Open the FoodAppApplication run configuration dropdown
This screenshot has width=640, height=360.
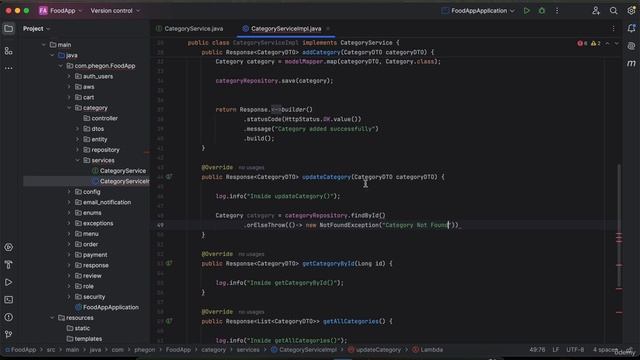click(x=478, y=11)
